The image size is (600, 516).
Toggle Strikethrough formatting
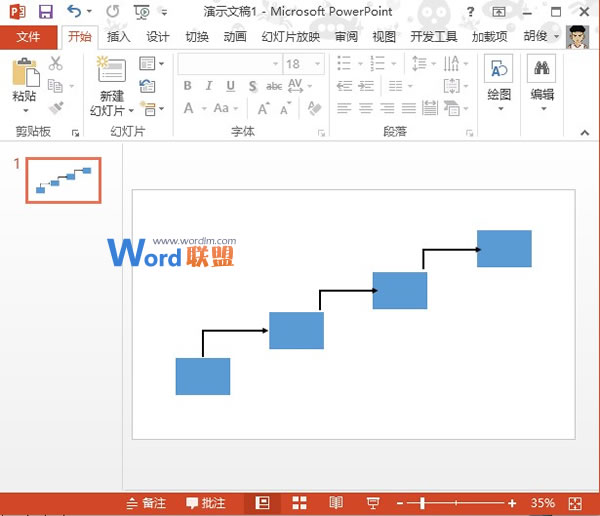274,87
